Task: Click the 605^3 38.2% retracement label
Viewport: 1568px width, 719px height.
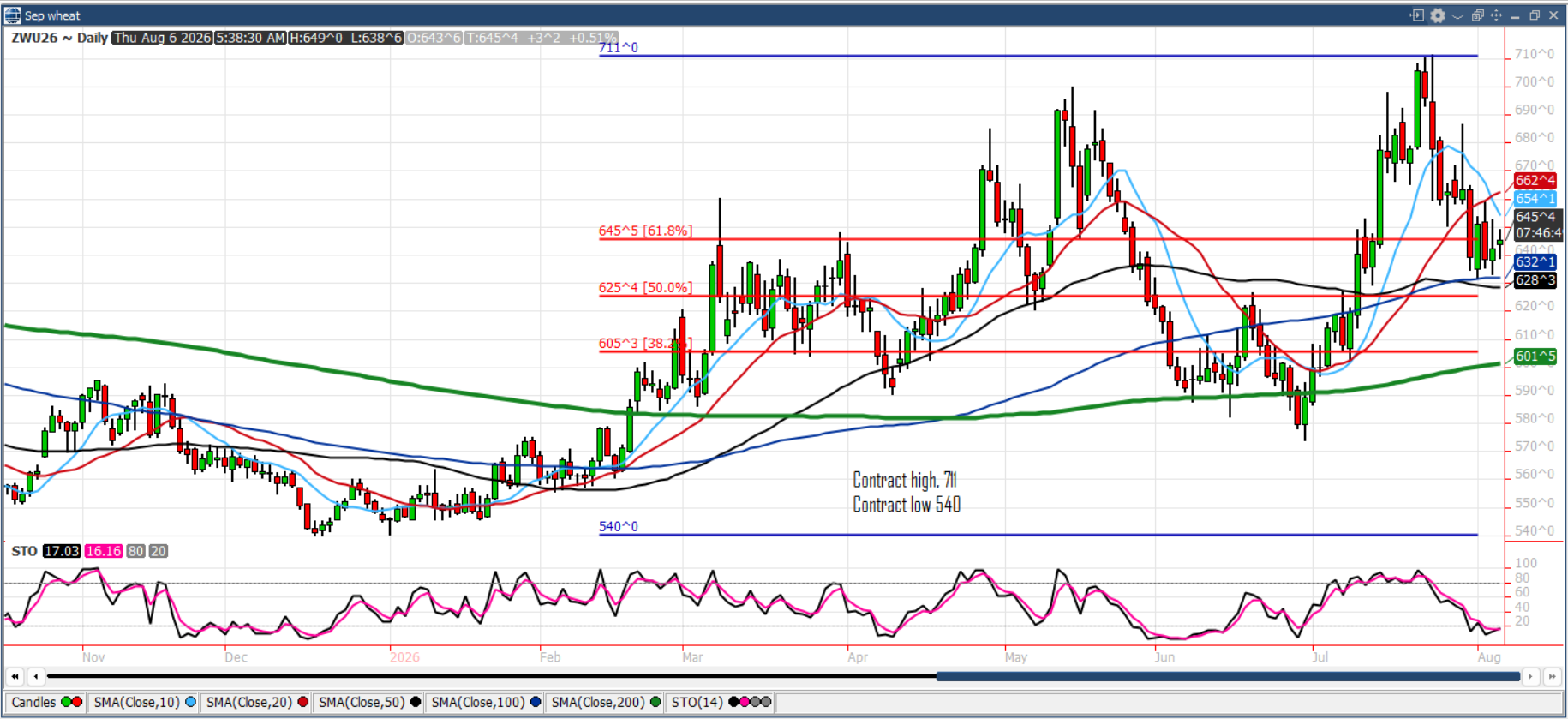Action: 645,344
